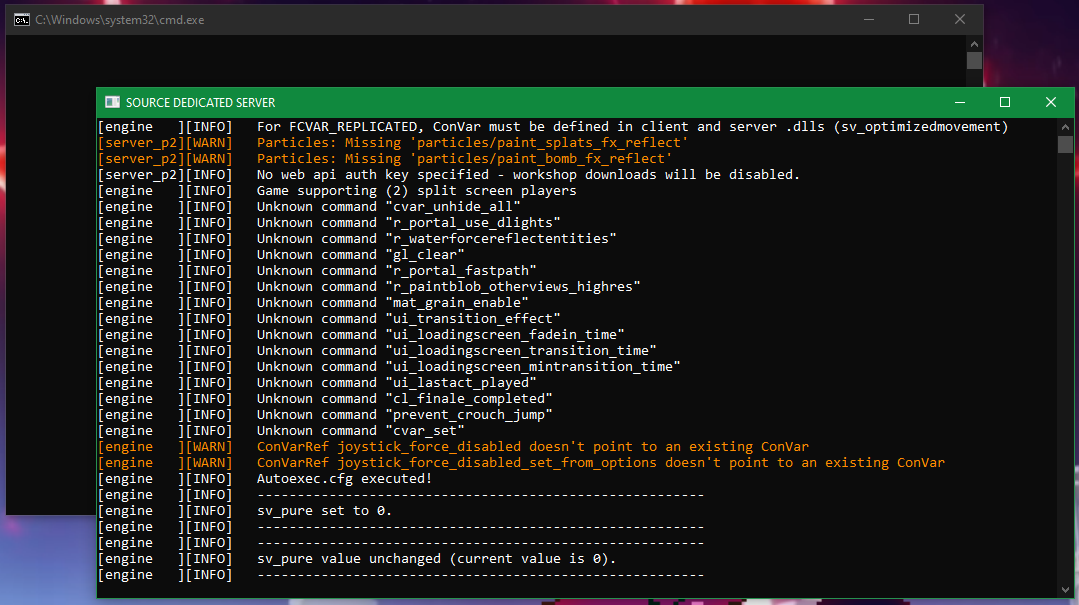Click the Unknown command "ui_lastact_played" line
This screenshot has width=1079, height=605.
(x=317, y=383)
